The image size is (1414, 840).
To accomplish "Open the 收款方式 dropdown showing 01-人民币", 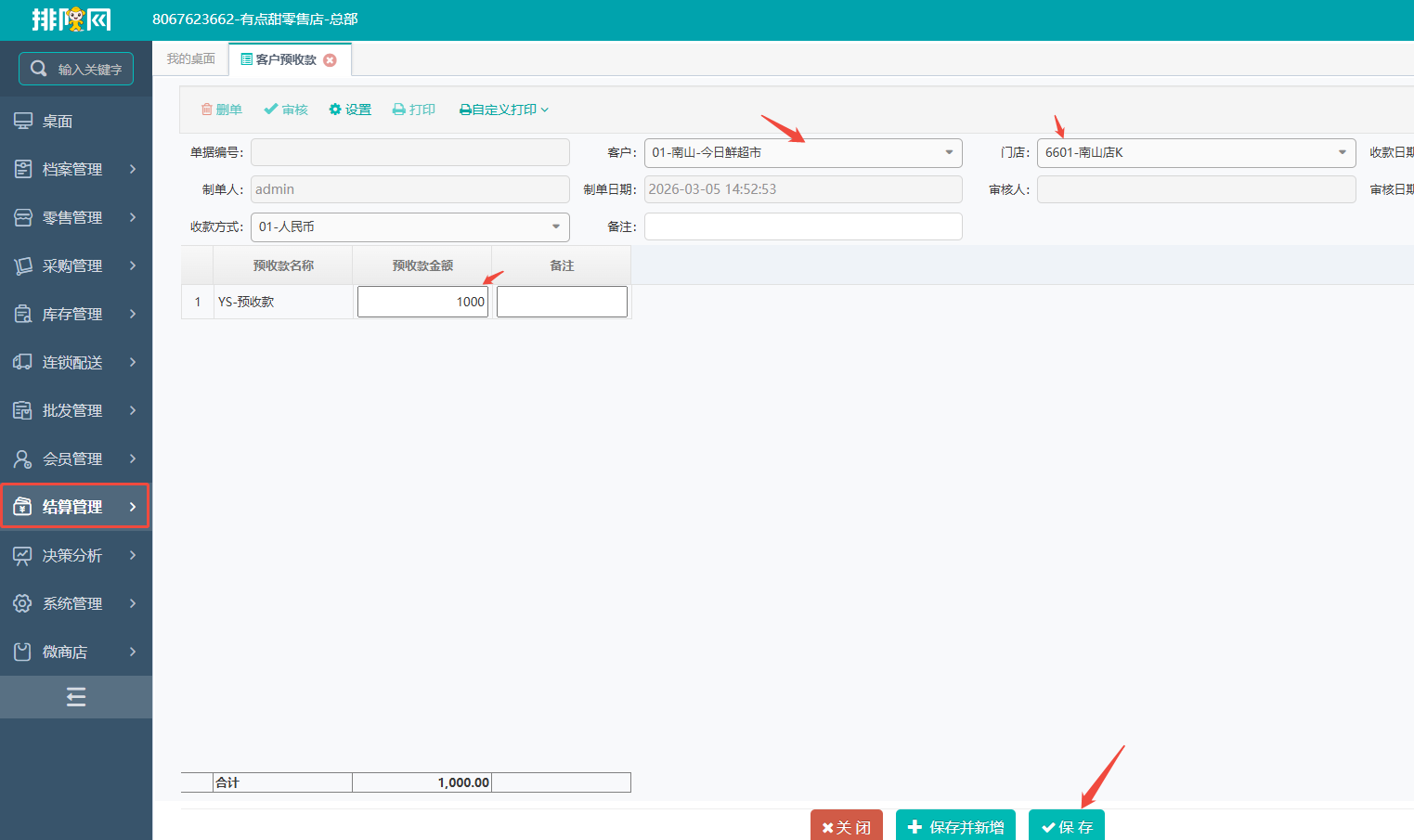I will 410,226.
